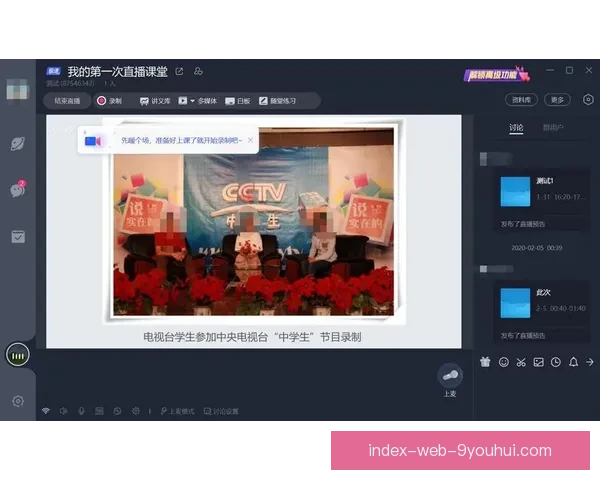Image resolution: width=600 pixels, height=480 pixels.
Task: Open the 此次 live preview card
Action: [541, 312]
